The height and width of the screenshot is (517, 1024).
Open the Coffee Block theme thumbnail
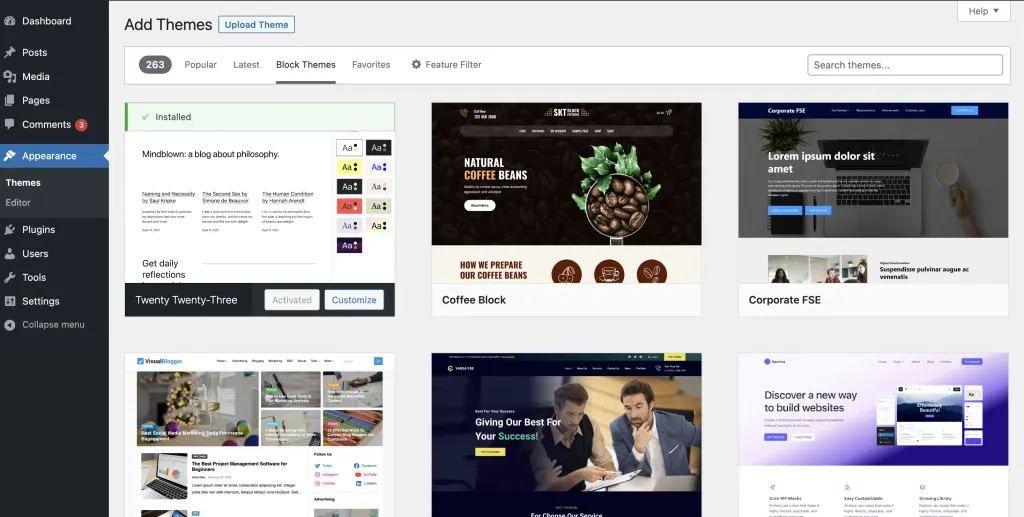point(566,192)
